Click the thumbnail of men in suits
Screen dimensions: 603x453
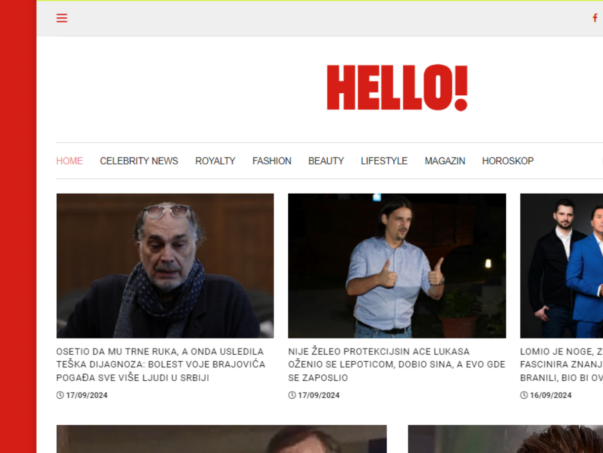point(561,265)
